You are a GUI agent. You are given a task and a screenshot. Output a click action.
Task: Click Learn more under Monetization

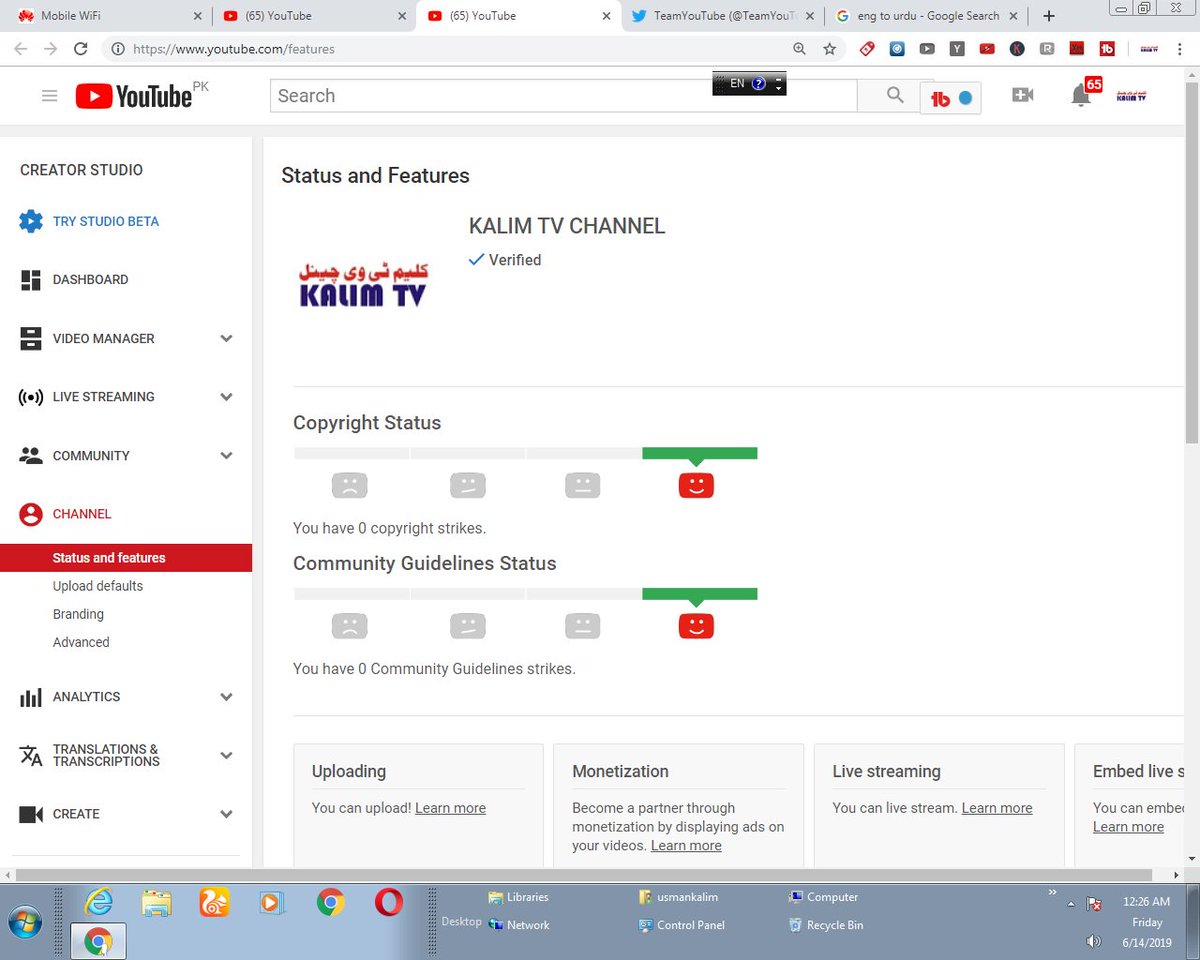[686, 845]
